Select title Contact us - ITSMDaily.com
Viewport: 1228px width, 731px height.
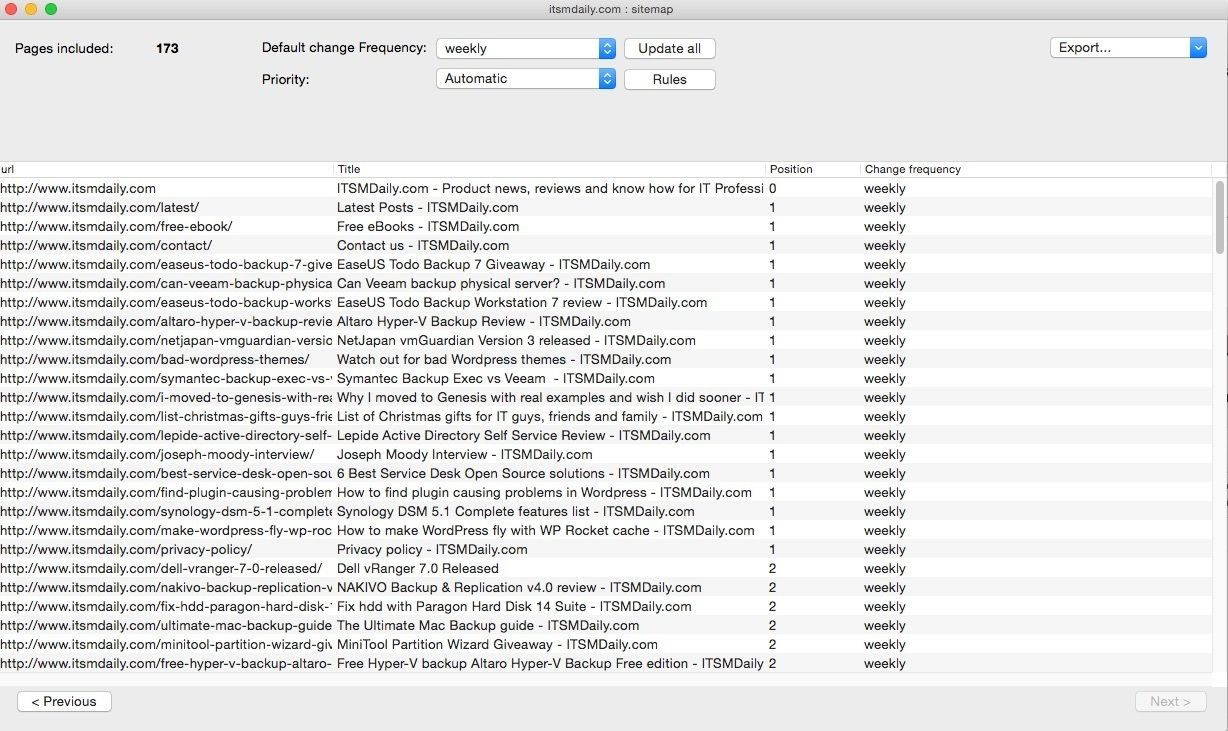tap(423, 245)
